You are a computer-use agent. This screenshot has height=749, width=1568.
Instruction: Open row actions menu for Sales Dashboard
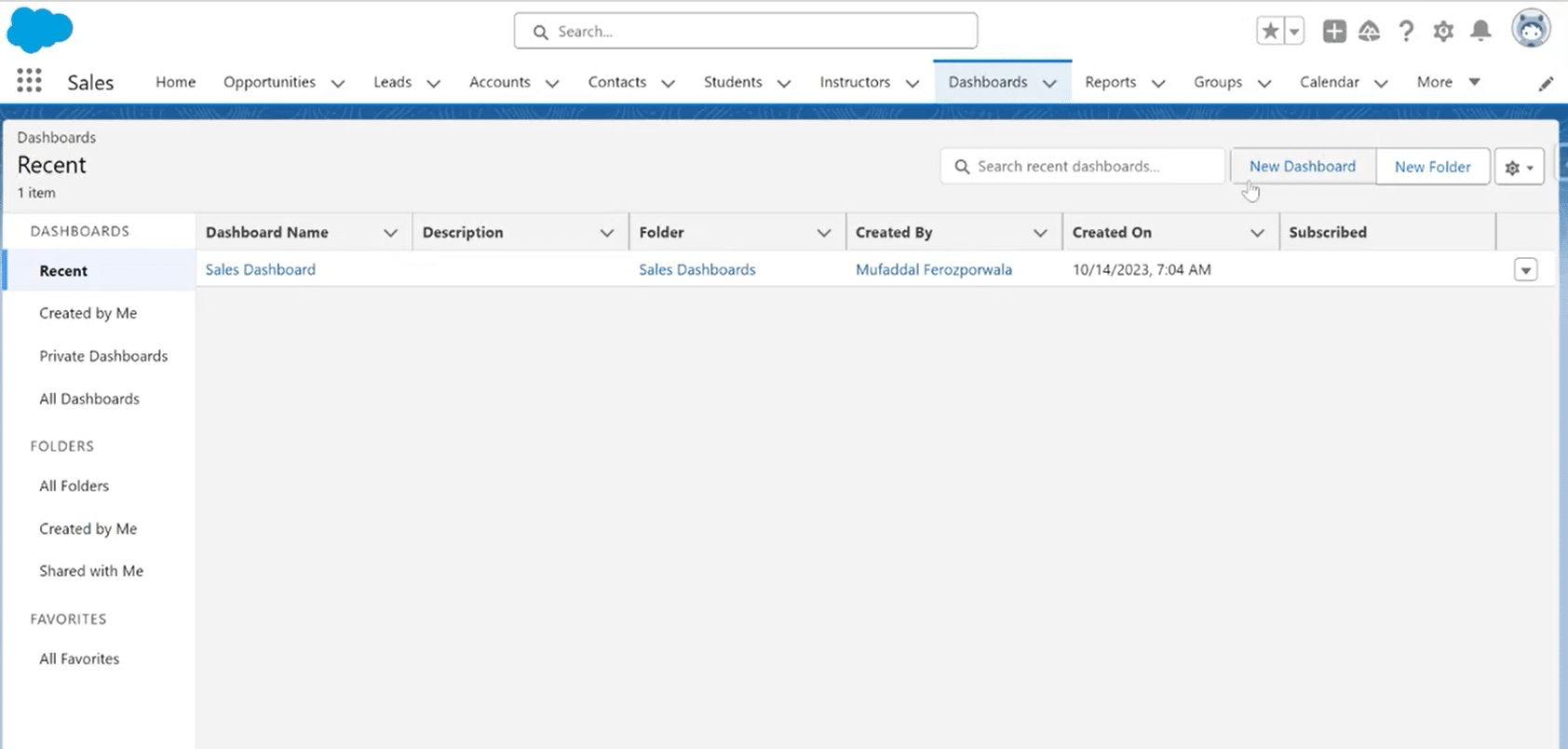pos(1525,270)
